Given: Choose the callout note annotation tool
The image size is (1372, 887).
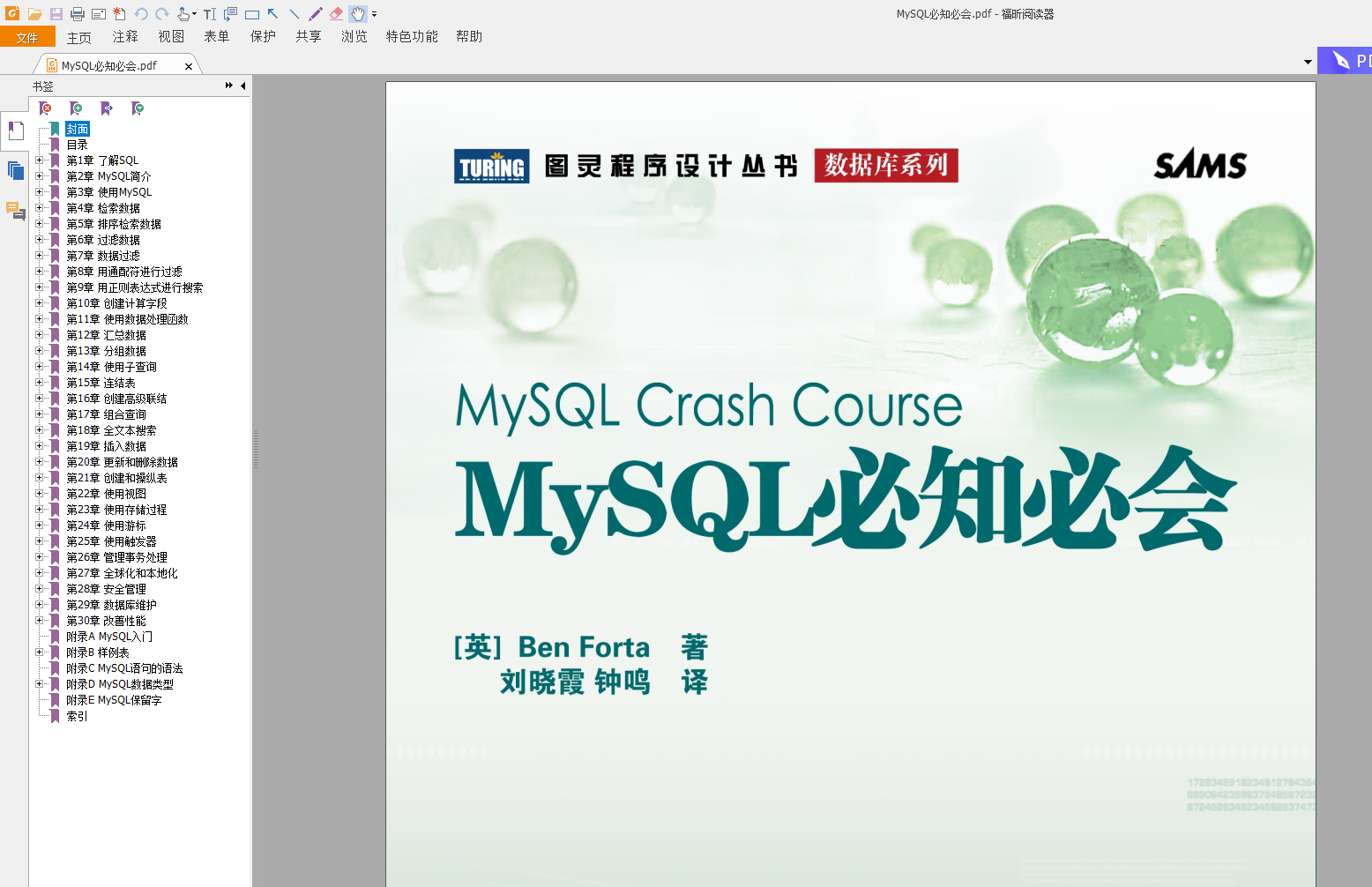Looking at the screenshot, I should coord(231,14).
